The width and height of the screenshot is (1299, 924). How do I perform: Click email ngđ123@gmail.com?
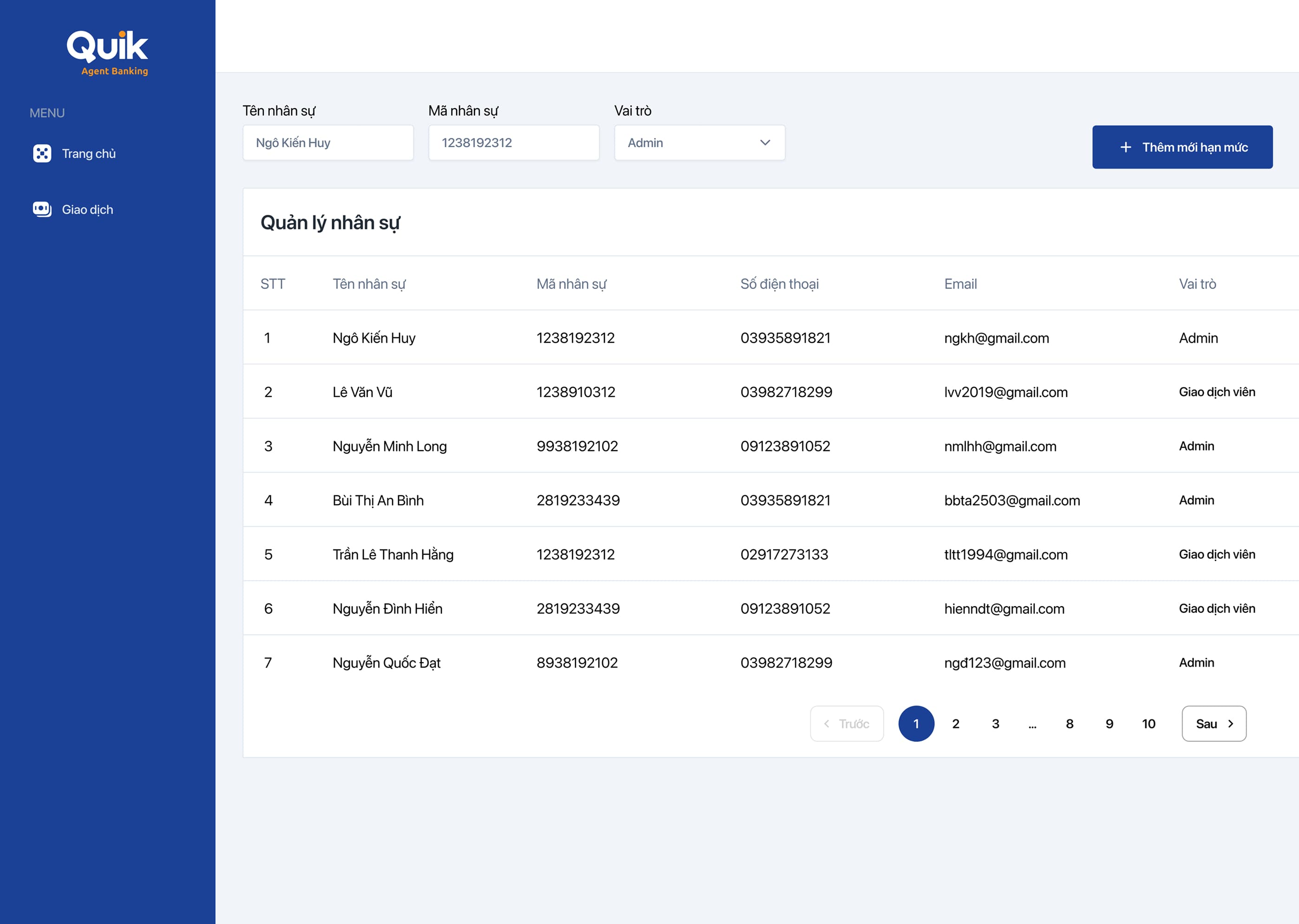coord(1005,663)
